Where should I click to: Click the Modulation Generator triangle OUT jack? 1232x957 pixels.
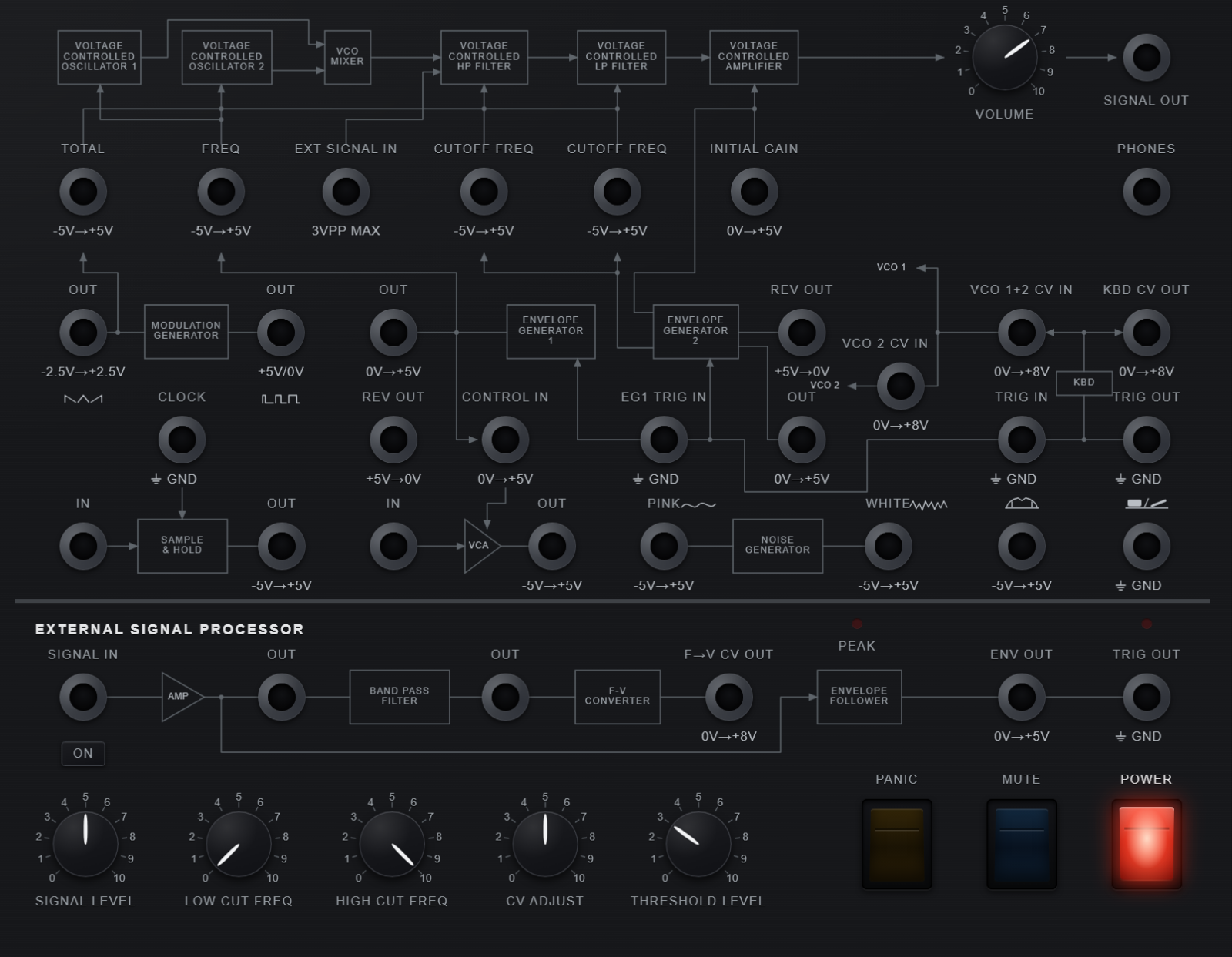pyautogui.click(x=83, y=333)
